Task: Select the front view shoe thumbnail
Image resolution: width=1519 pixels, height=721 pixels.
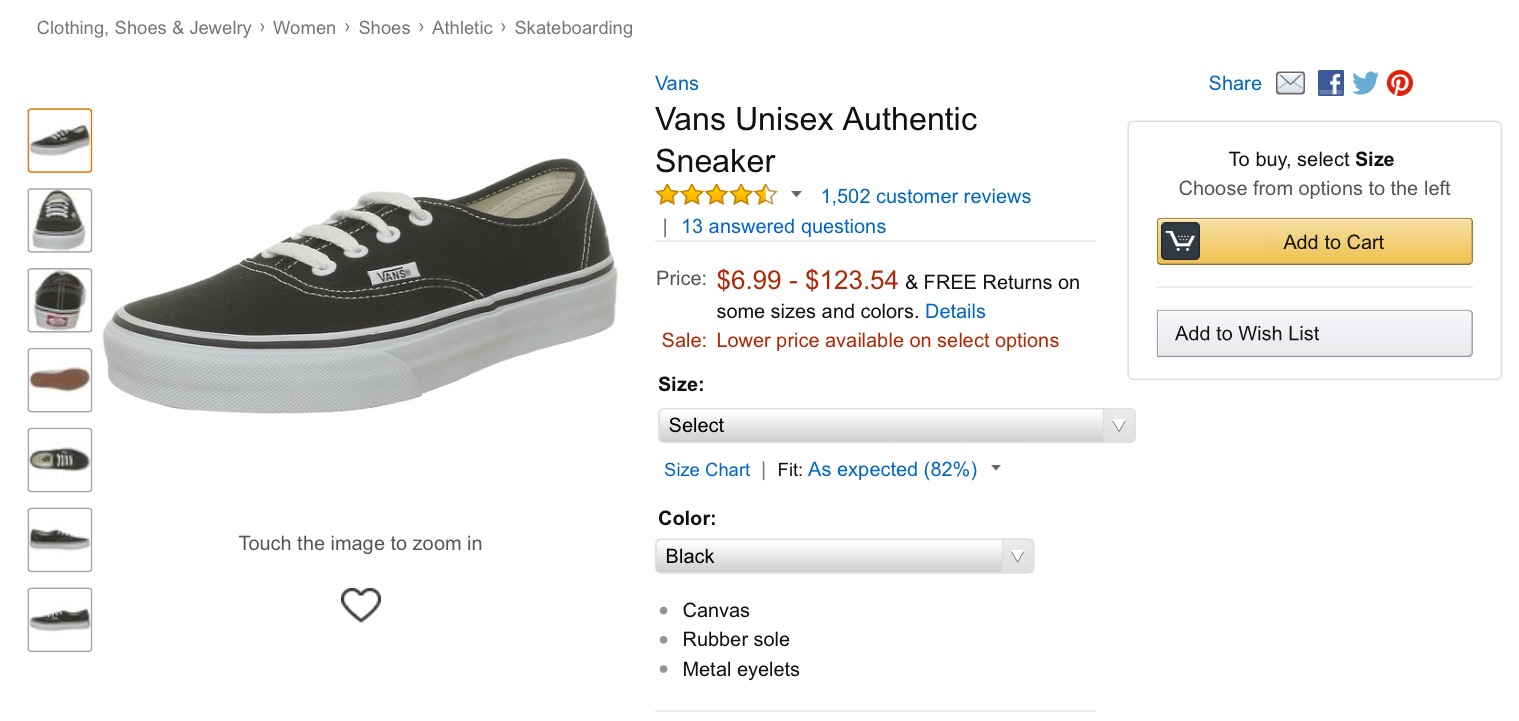Action: coord(60,220)
